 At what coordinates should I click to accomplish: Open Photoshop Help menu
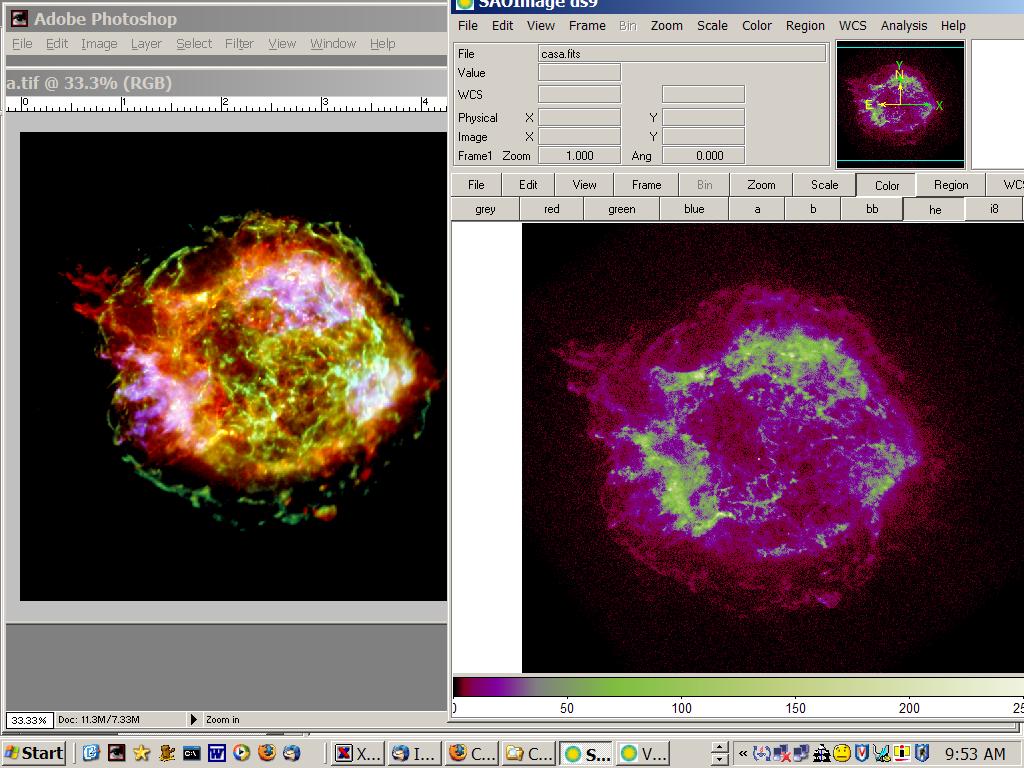[383, 44]
